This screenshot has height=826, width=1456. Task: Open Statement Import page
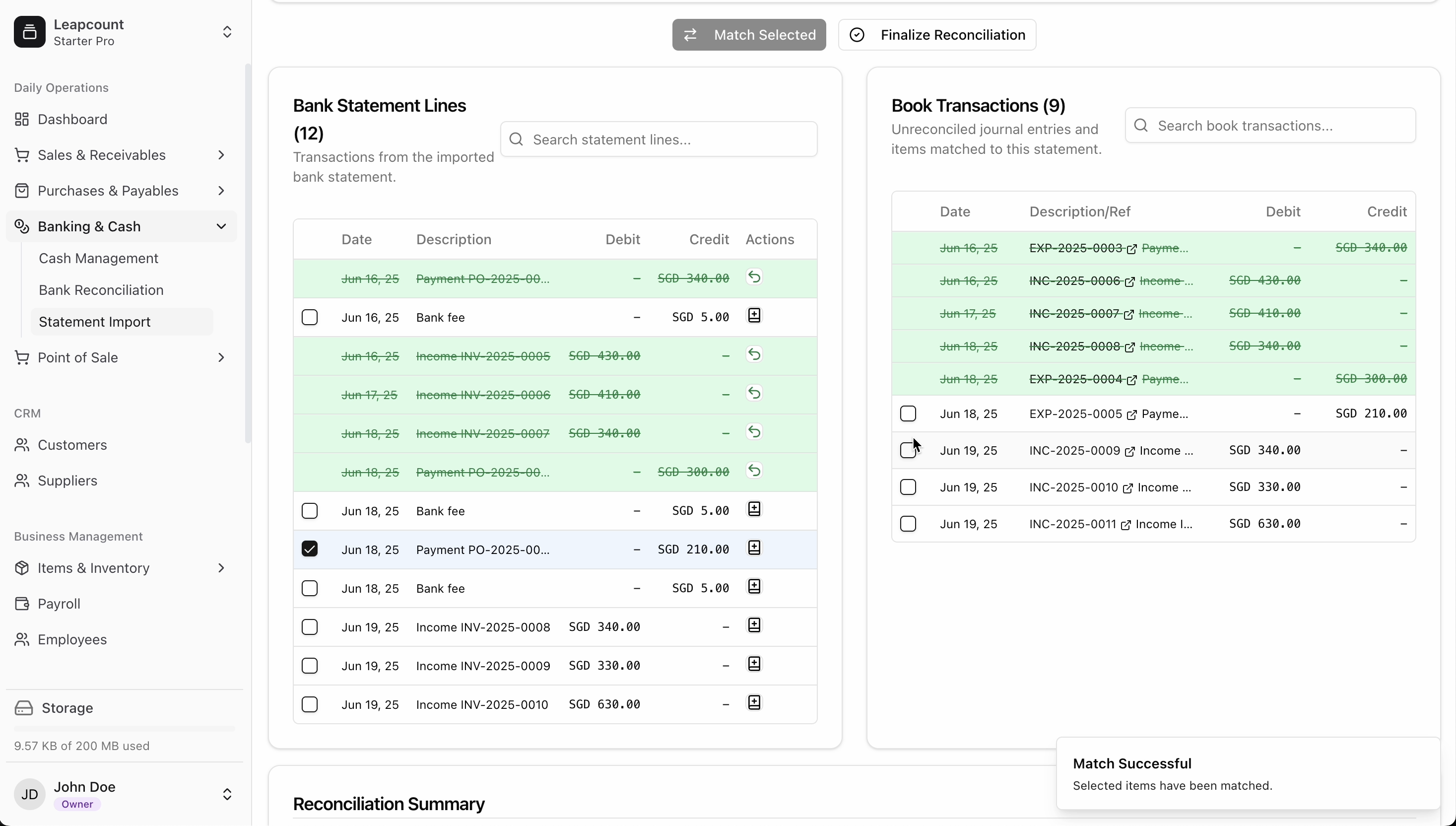[121, 322]
